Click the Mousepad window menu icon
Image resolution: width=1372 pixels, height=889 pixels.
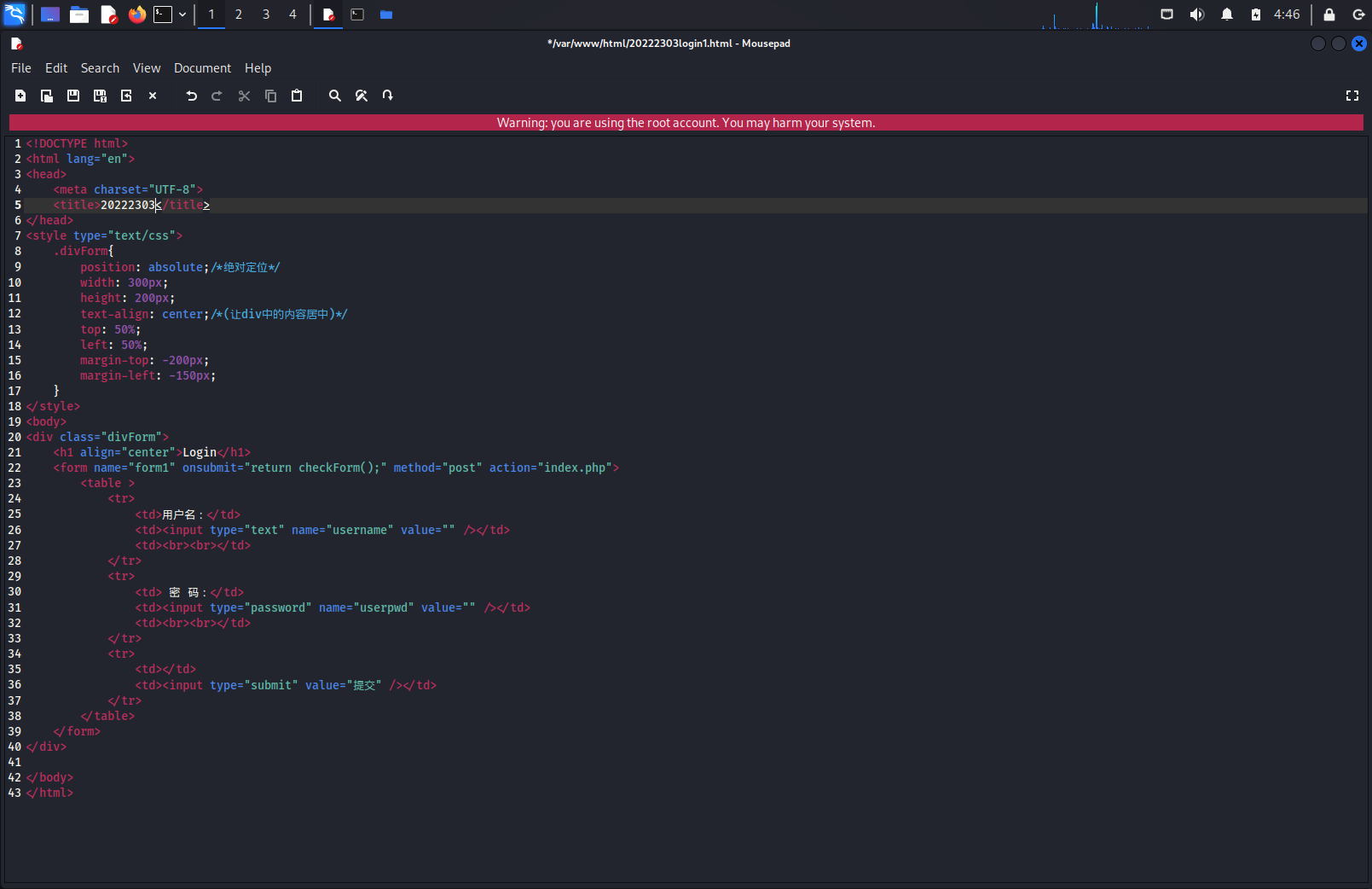point(16,44)
